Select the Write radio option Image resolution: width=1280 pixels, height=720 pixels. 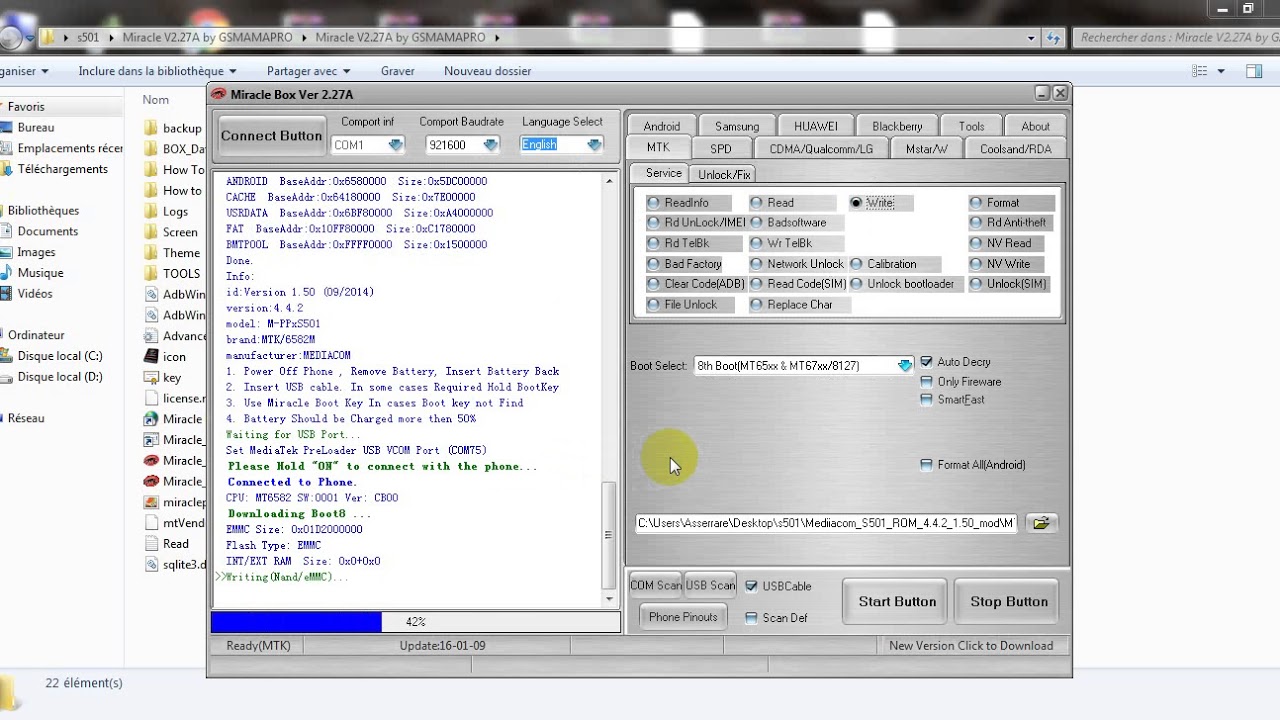coord(856,203)
